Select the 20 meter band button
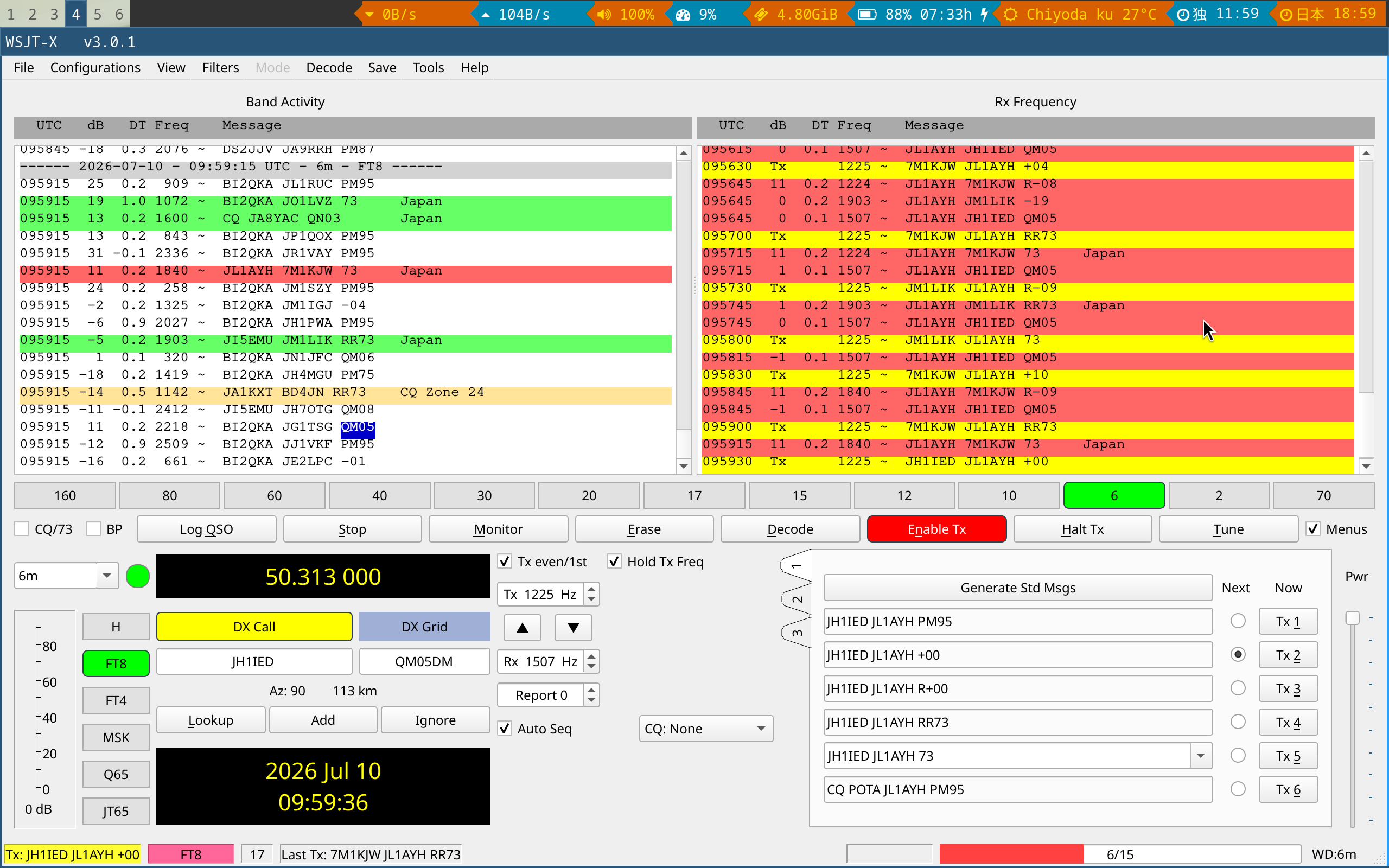Image resolution: width=1389 pixels, height=868 pixels. pos(589,495)
